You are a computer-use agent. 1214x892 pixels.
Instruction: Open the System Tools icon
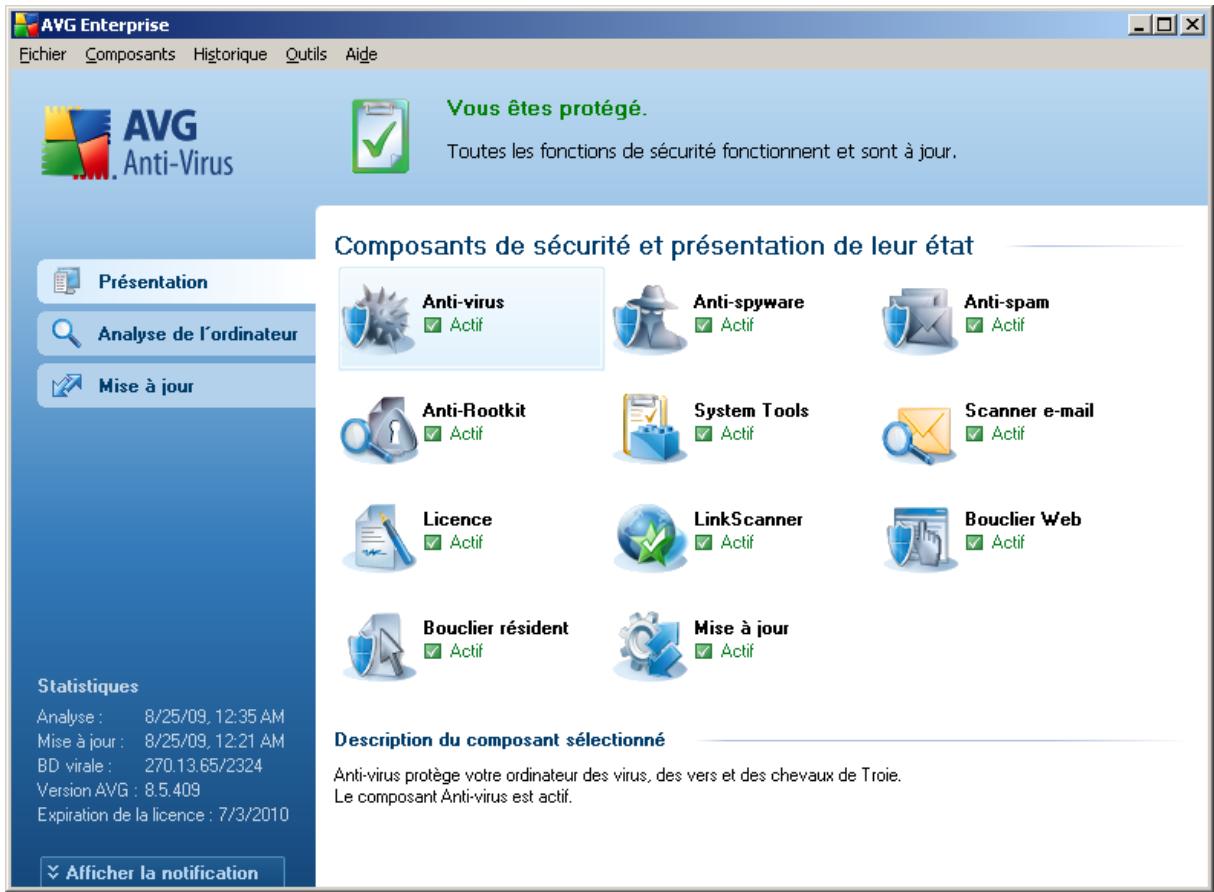click(649, 428)
